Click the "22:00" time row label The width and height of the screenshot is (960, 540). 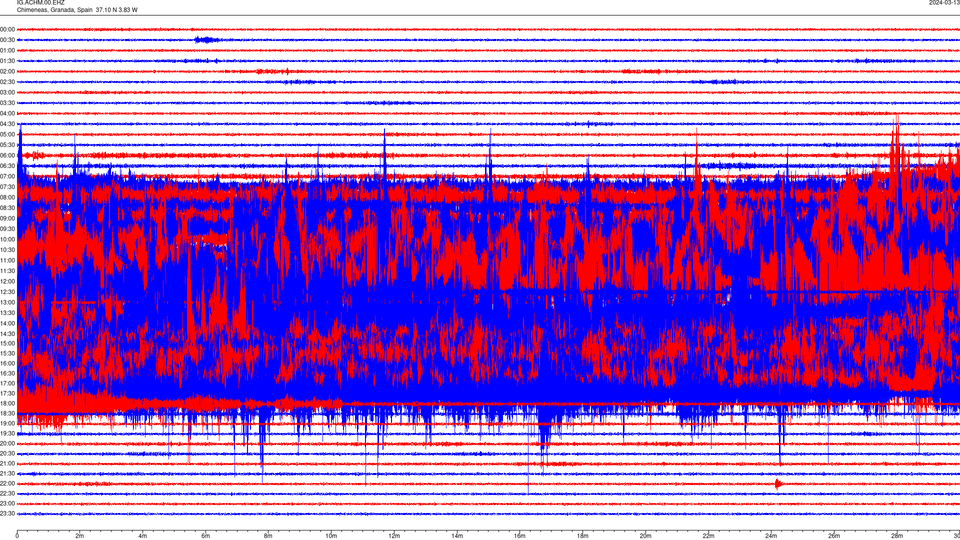[7, 483]
